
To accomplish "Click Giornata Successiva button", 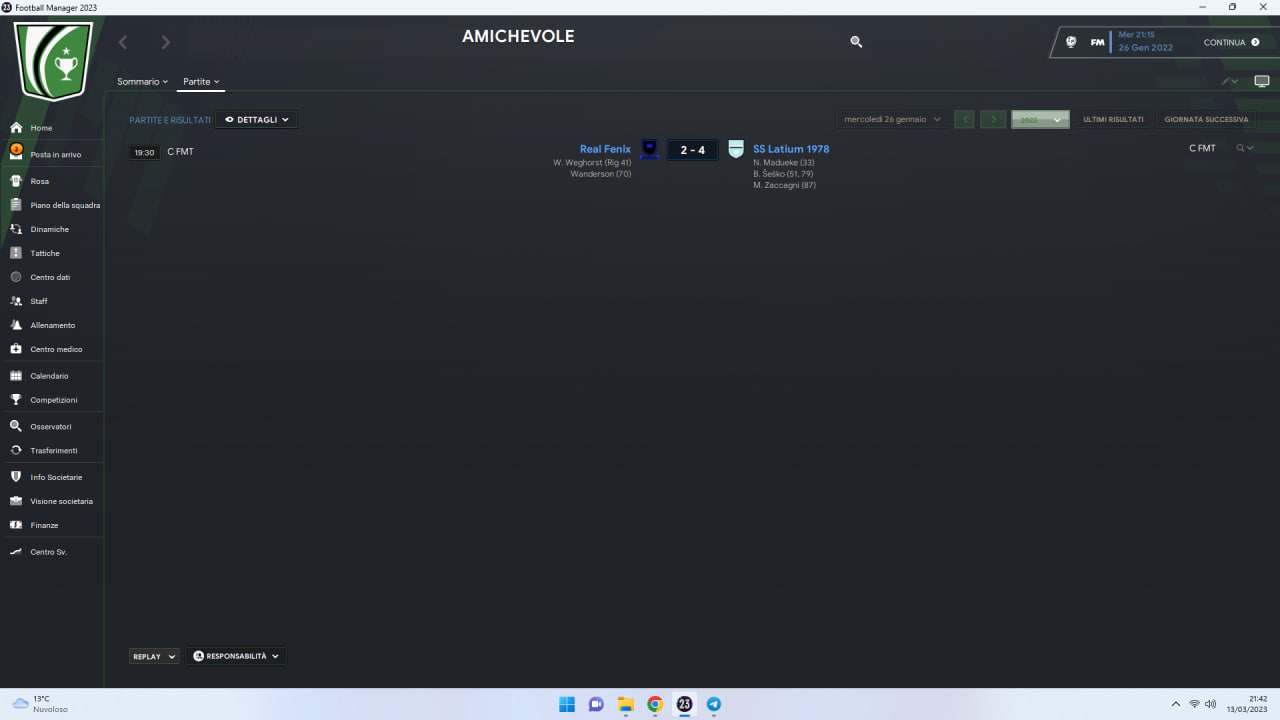I will tap(1206, 119).
